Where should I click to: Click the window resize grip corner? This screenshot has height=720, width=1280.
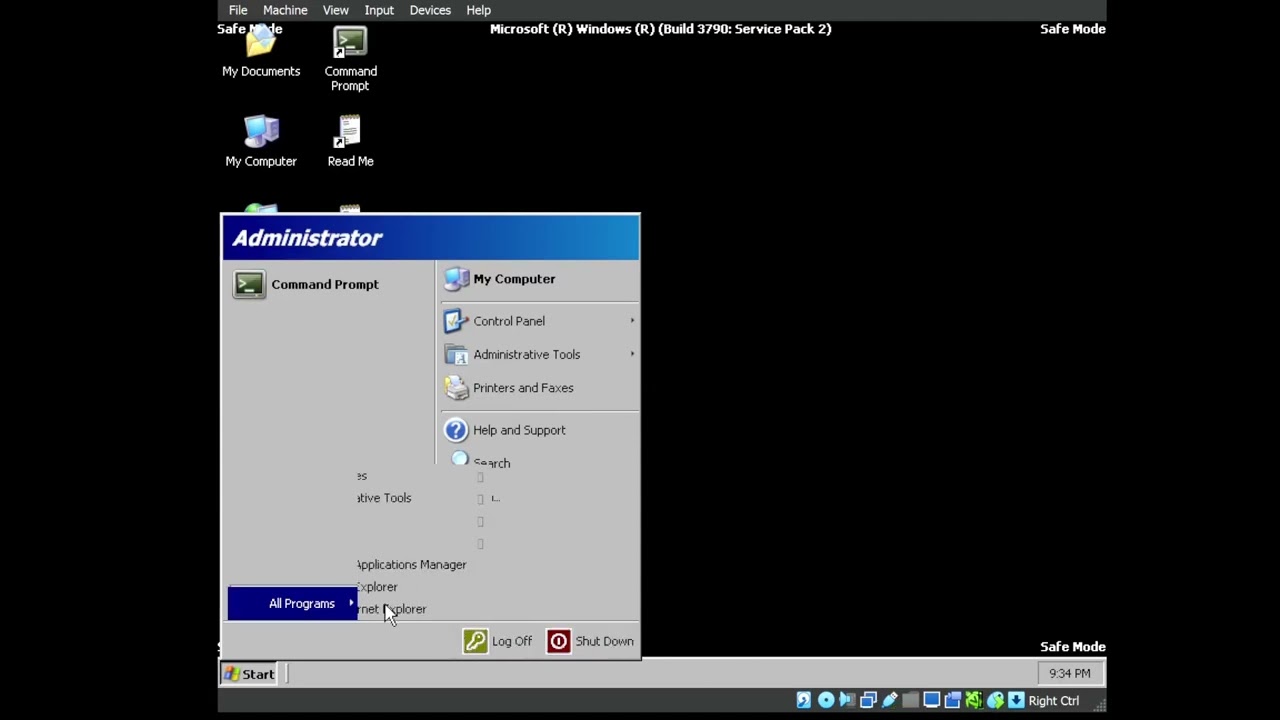coord(1098,704)
